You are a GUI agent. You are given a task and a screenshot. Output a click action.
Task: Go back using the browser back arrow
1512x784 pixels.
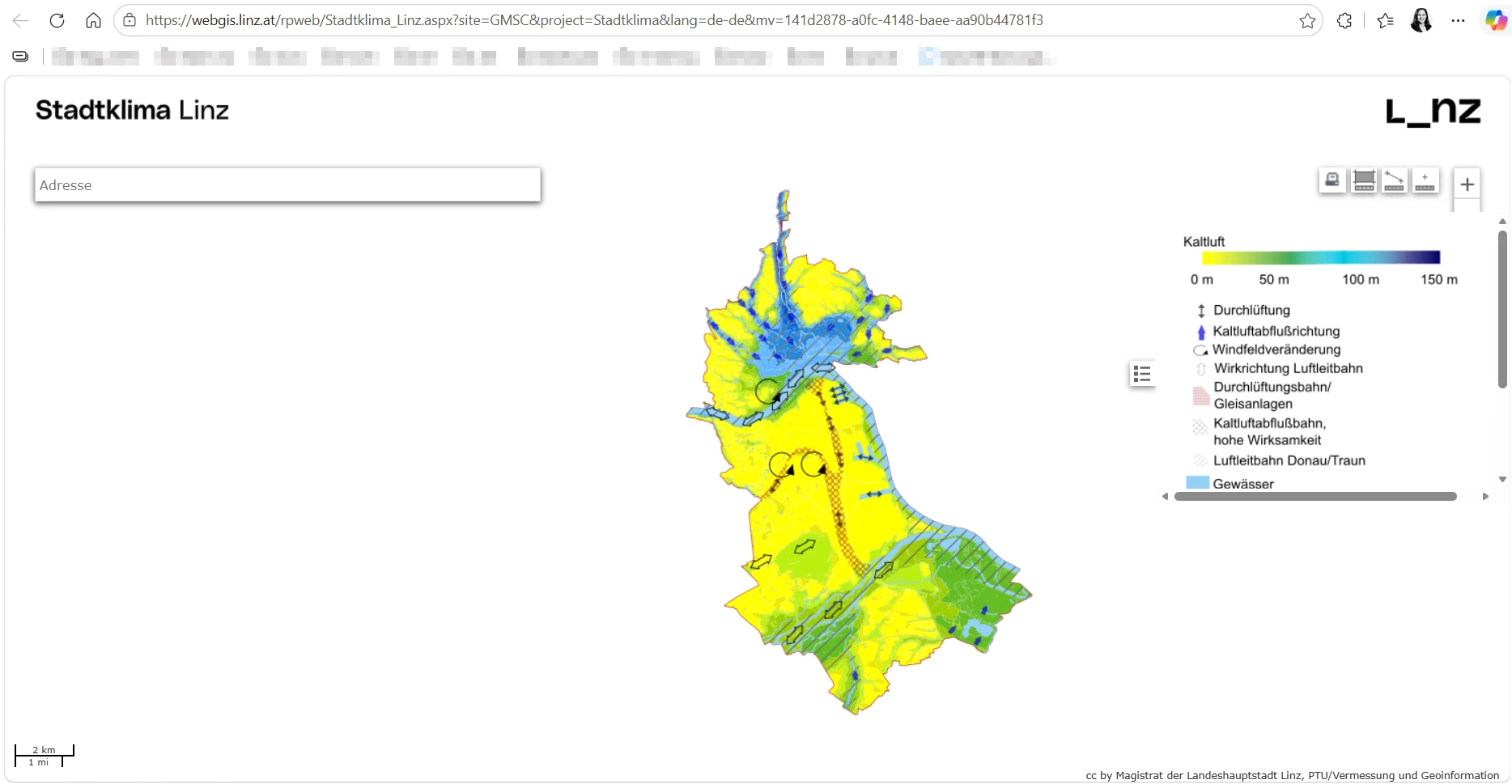click(21, 20)
